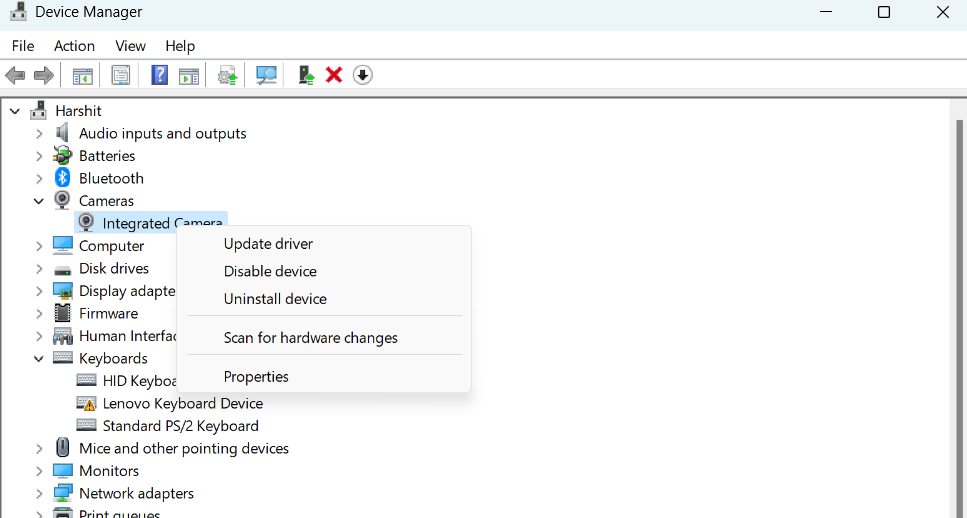
Task: Open the View menu
Action: tap(130, 46)
